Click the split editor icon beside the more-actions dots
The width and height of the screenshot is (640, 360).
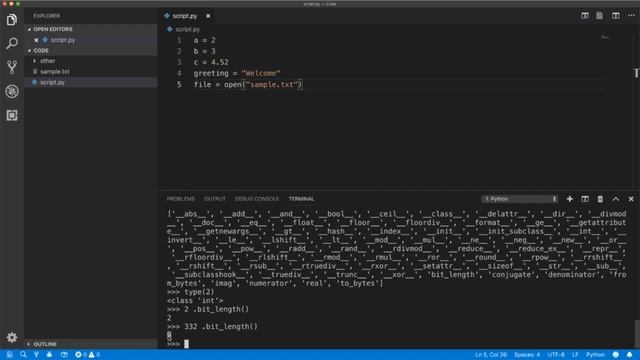tap(616, 16)
